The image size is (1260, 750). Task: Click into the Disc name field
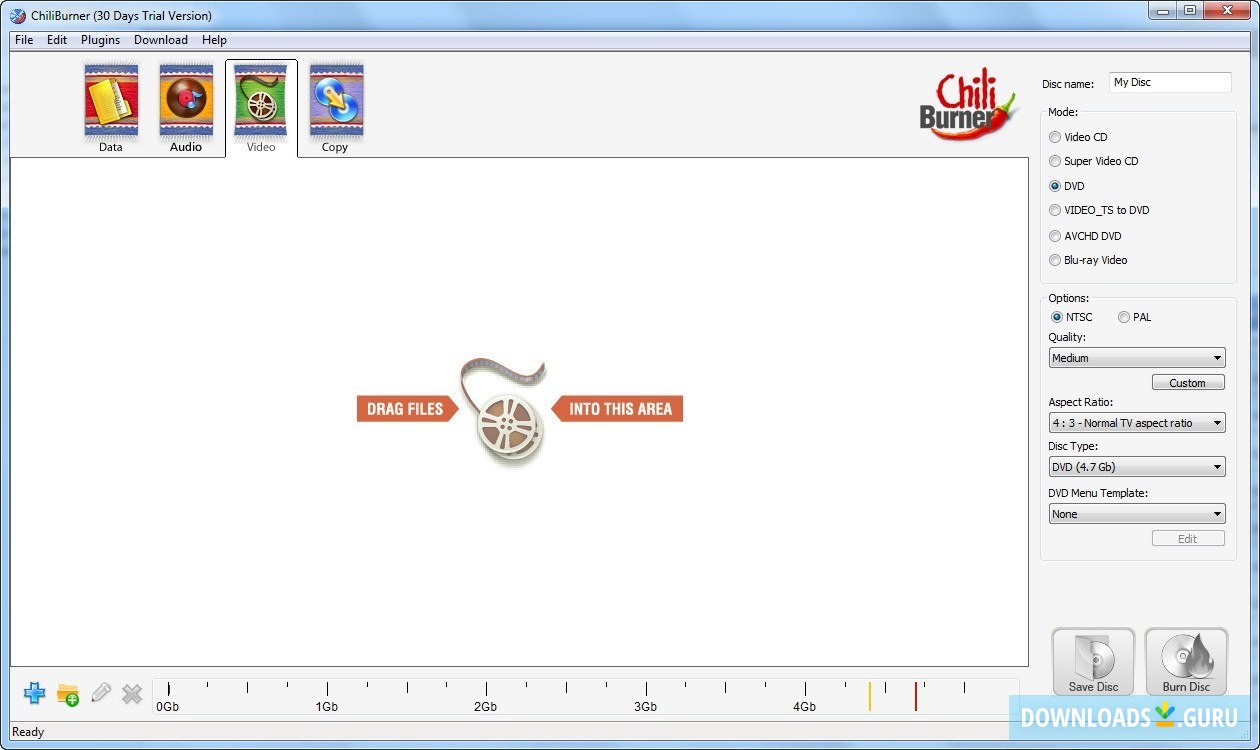[1170, 83]
